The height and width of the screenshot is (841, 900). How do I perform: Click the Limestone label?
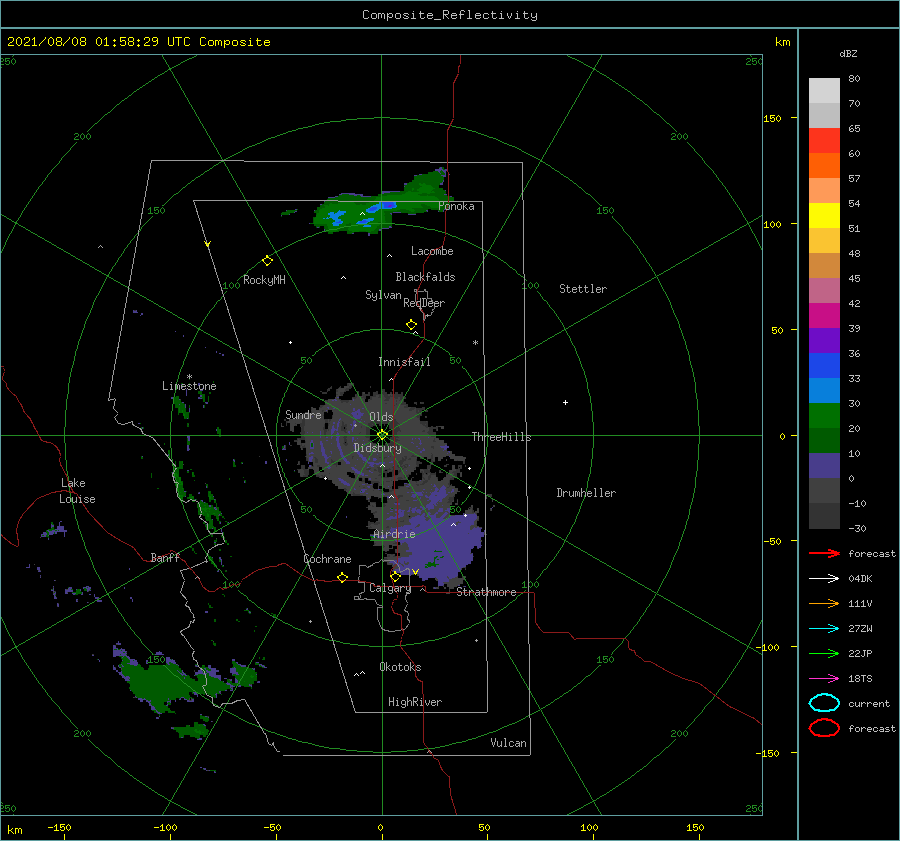point(189,386)
